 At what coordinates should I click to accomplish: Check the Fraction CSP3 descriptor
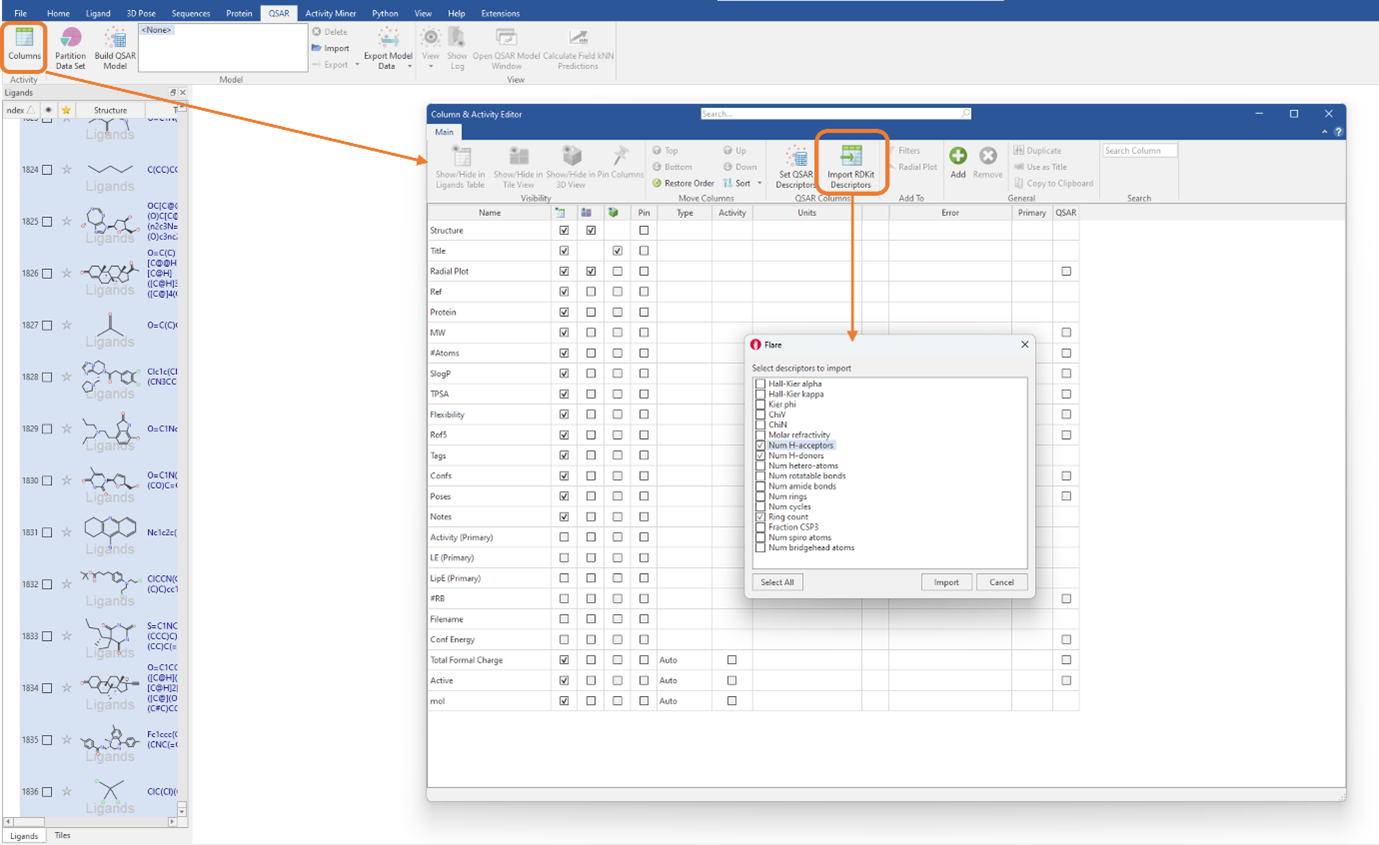pos(761,527)
